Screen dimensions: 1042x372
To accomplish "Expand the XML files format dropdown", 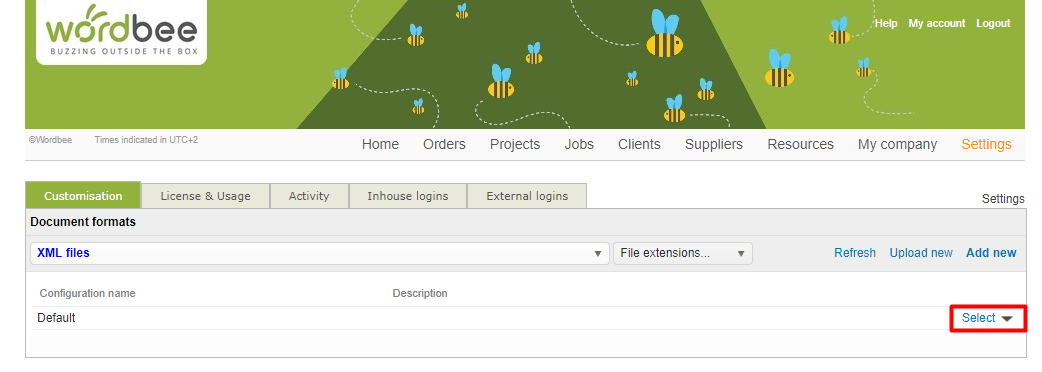I will tap(320, 253).
